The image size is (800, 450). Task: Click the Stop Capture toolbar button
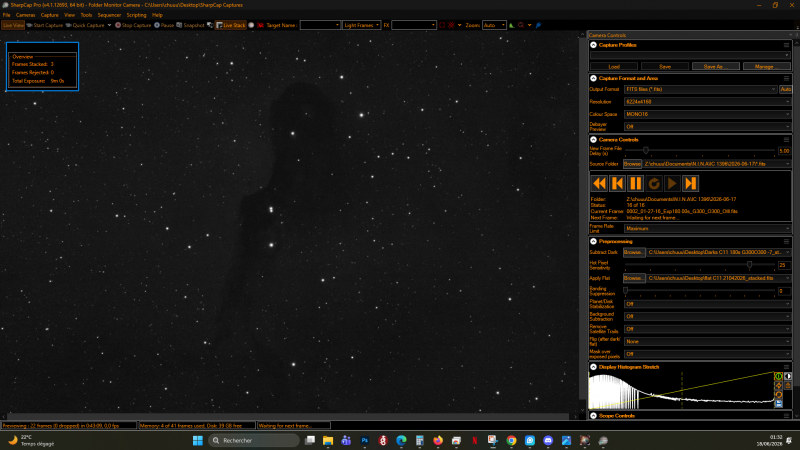pos(133,25)
